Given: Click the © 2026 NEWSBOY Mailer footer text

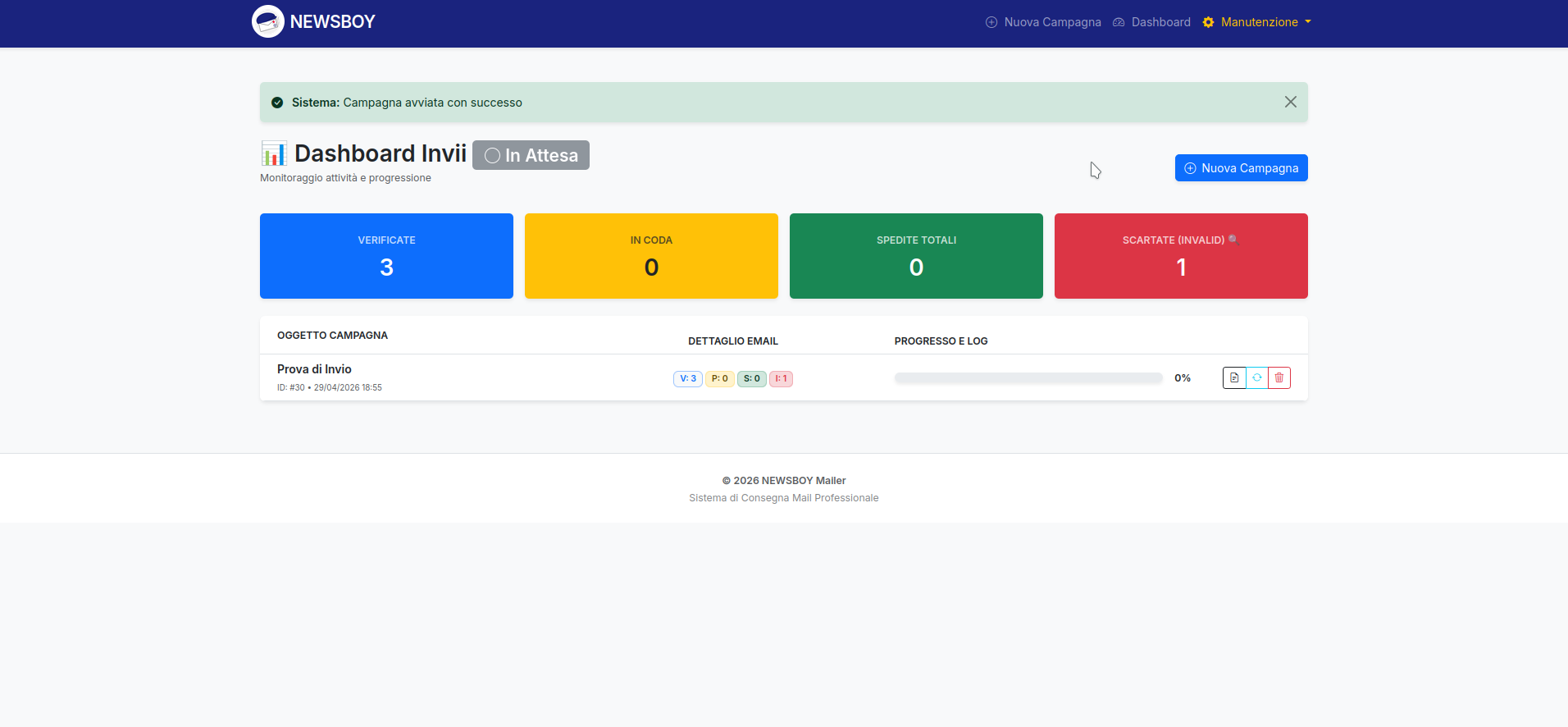Looking at the screenshot, I should pos(784,481).
